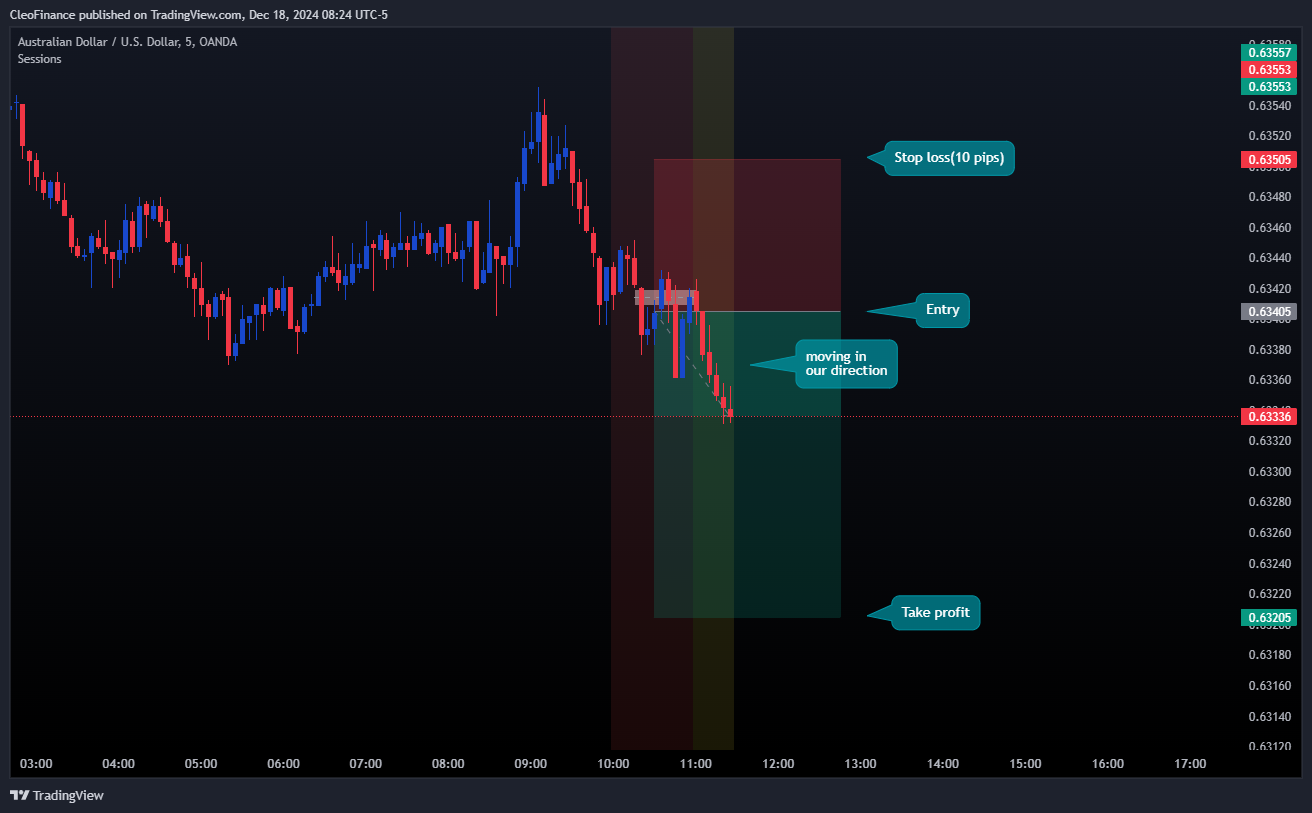Click the 03:00 time axis label
This screenshot has width=1312, height=813.
pyautogui.click(x=36, y=764)
